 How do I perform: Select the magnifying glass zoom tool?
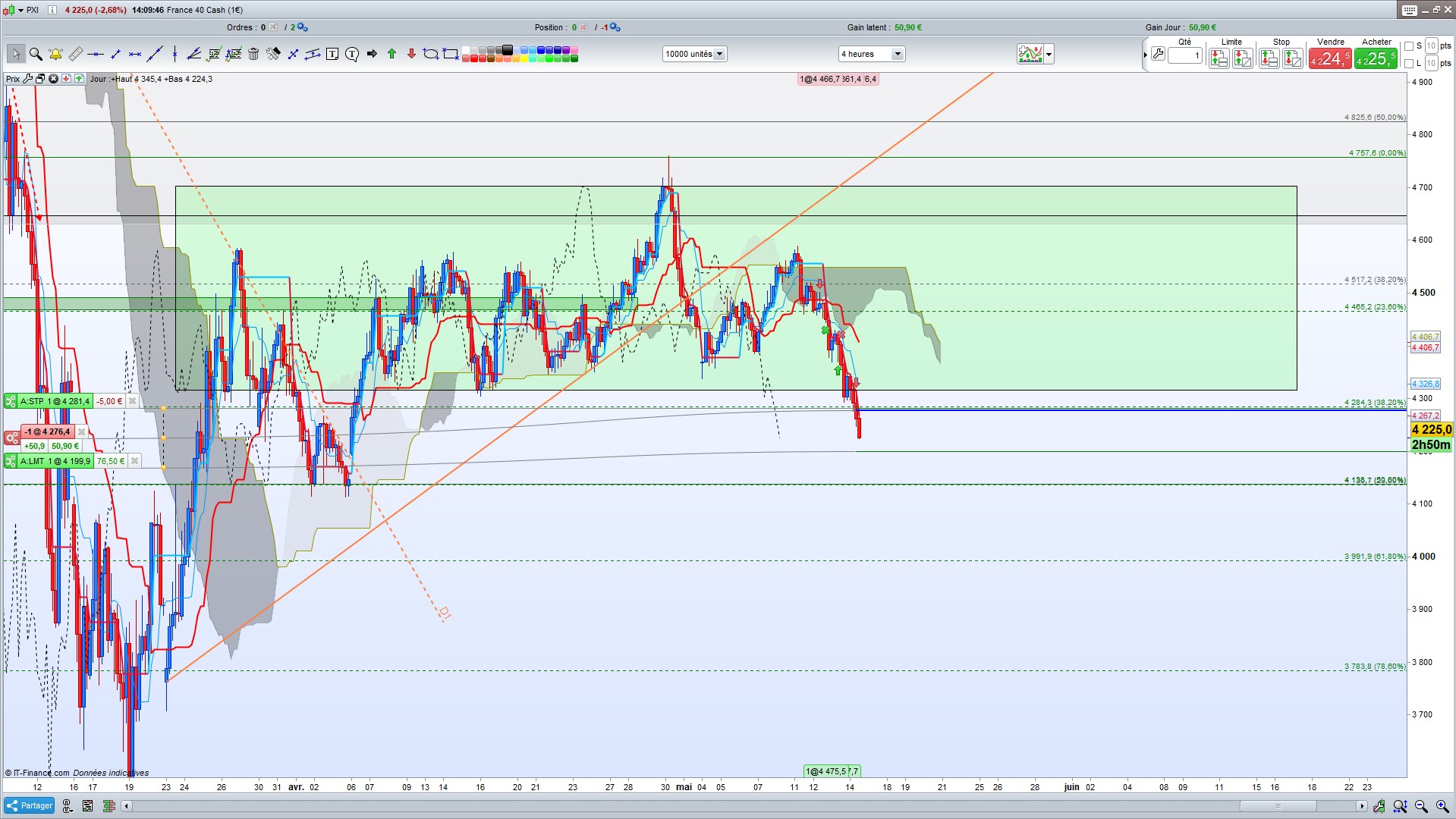pos(36,54)
